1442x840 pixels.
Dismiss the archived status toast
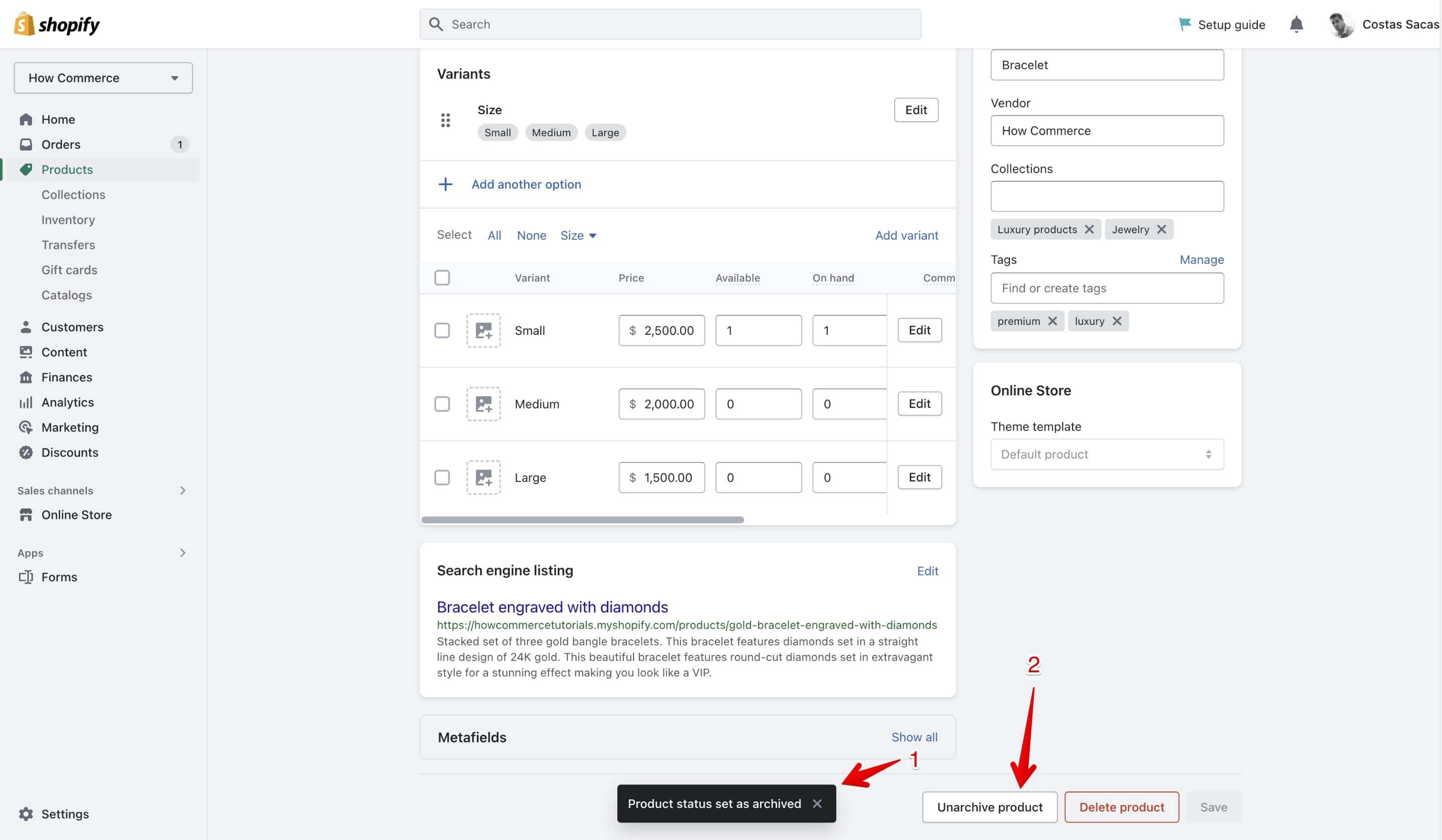click(x=817, y=803)
